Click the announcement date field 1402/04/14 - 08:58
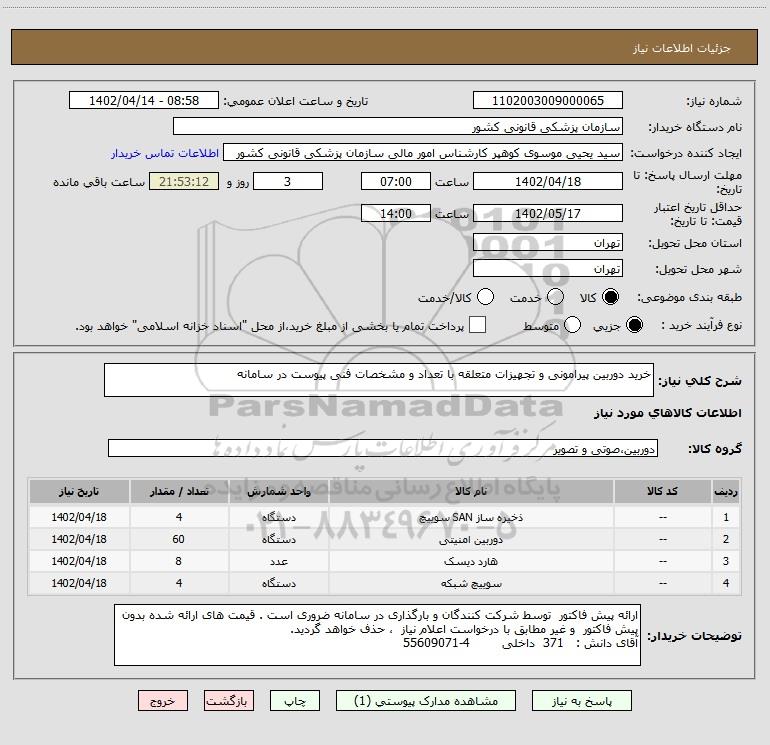The image size is (770, 745). [144, 101]
